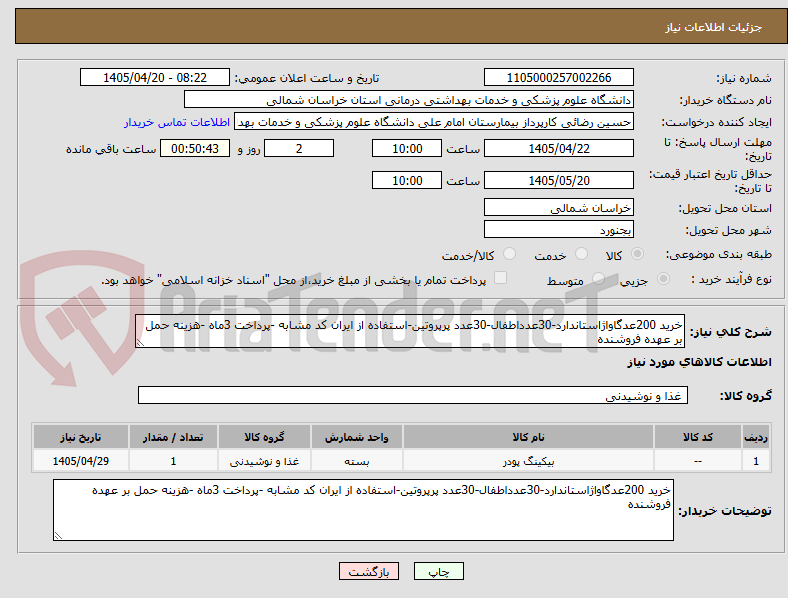Click the table cell بیکینگ پودر
788x598 pixels.
pyautogui.click(x=528, y=461)
